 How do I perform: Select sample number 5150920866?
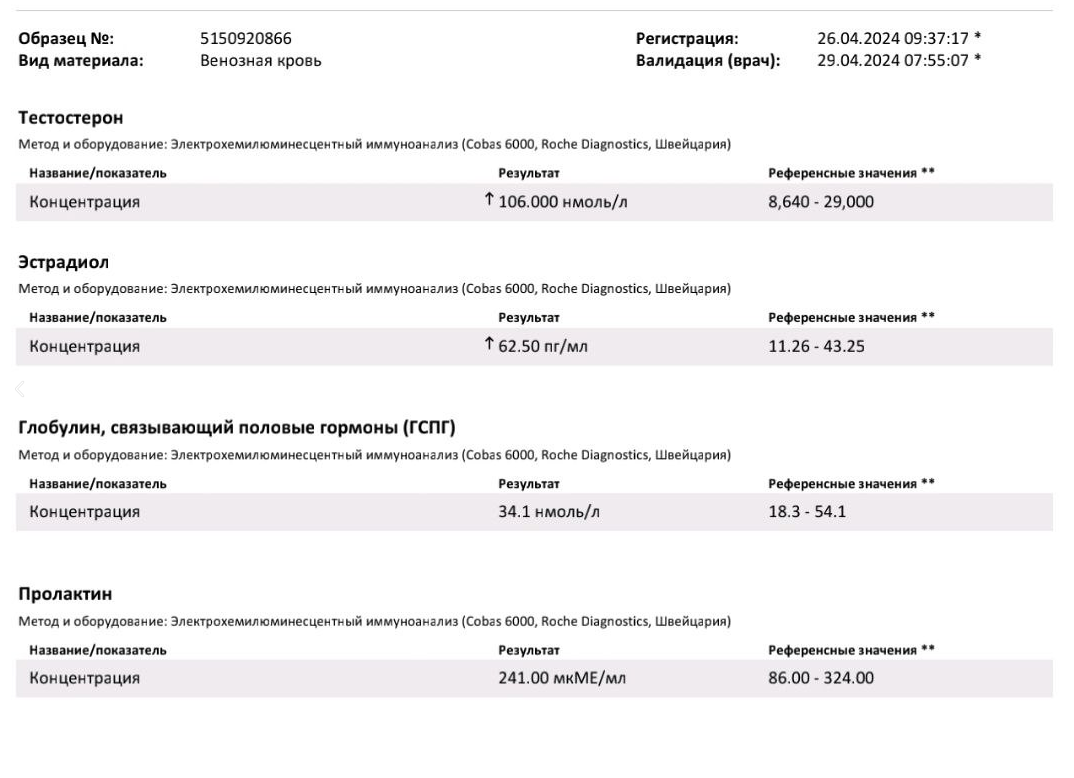click(x=247, y=39)
